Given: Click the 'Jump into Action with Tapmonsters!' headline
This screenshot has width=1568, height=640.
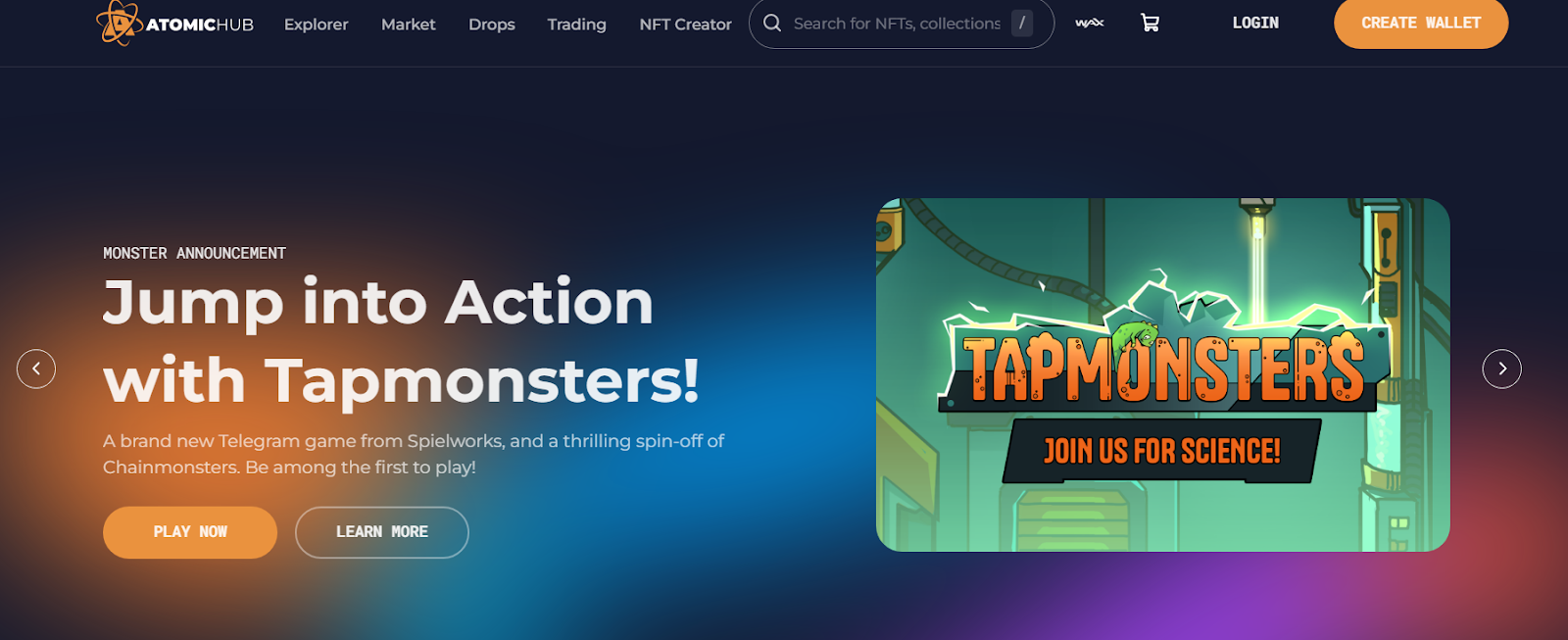Looking at the screenshot, I should point(402,341).
